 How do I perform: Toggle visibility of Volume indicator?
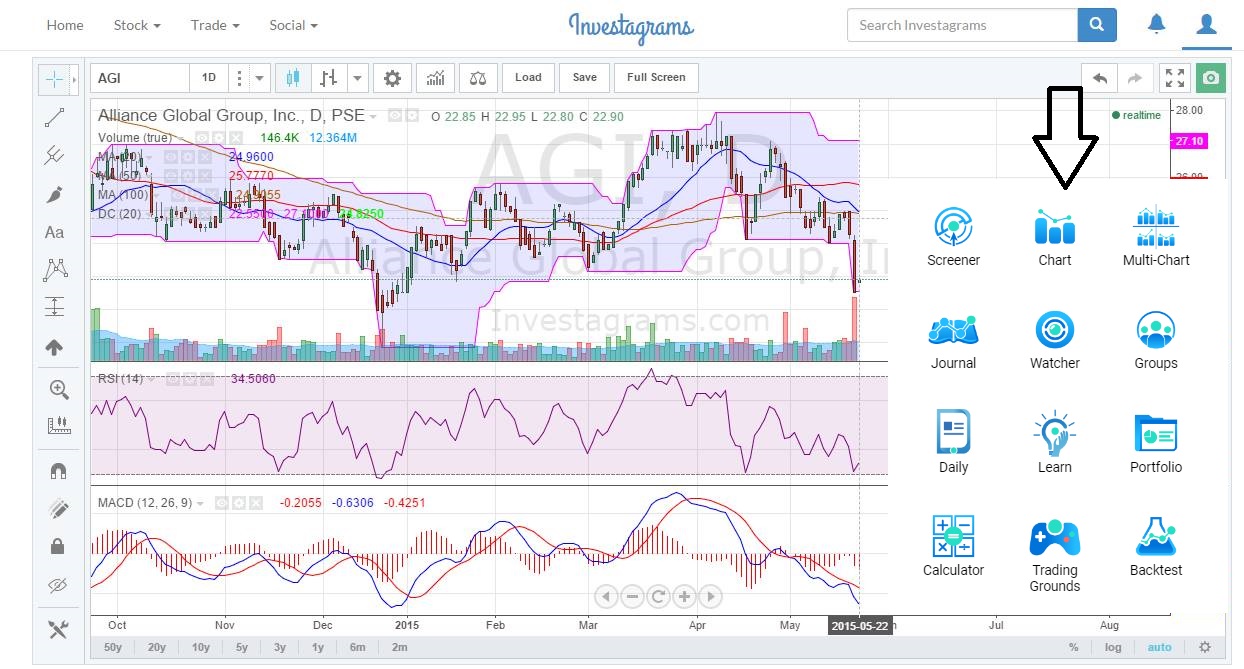click(x=201, y=137)
